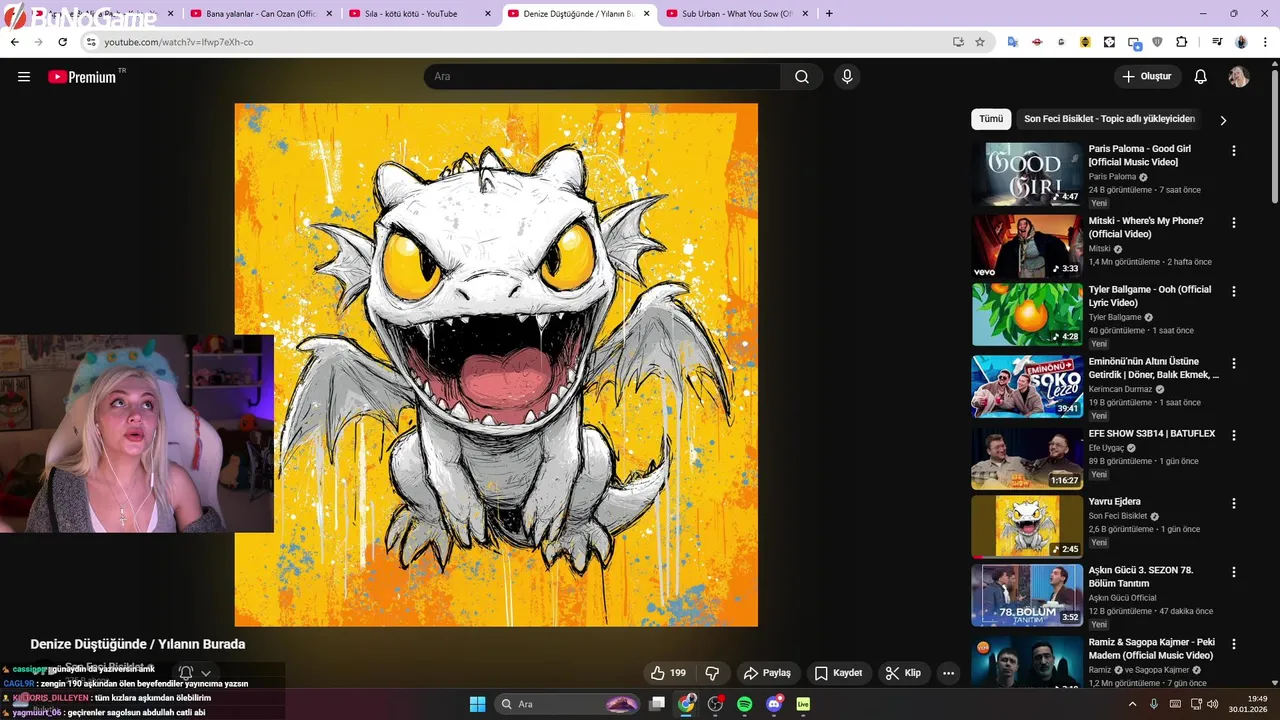This screenshot has width=1280, height=720.
Task: Click the install app icon in address bar
Action: click(958, 42)
